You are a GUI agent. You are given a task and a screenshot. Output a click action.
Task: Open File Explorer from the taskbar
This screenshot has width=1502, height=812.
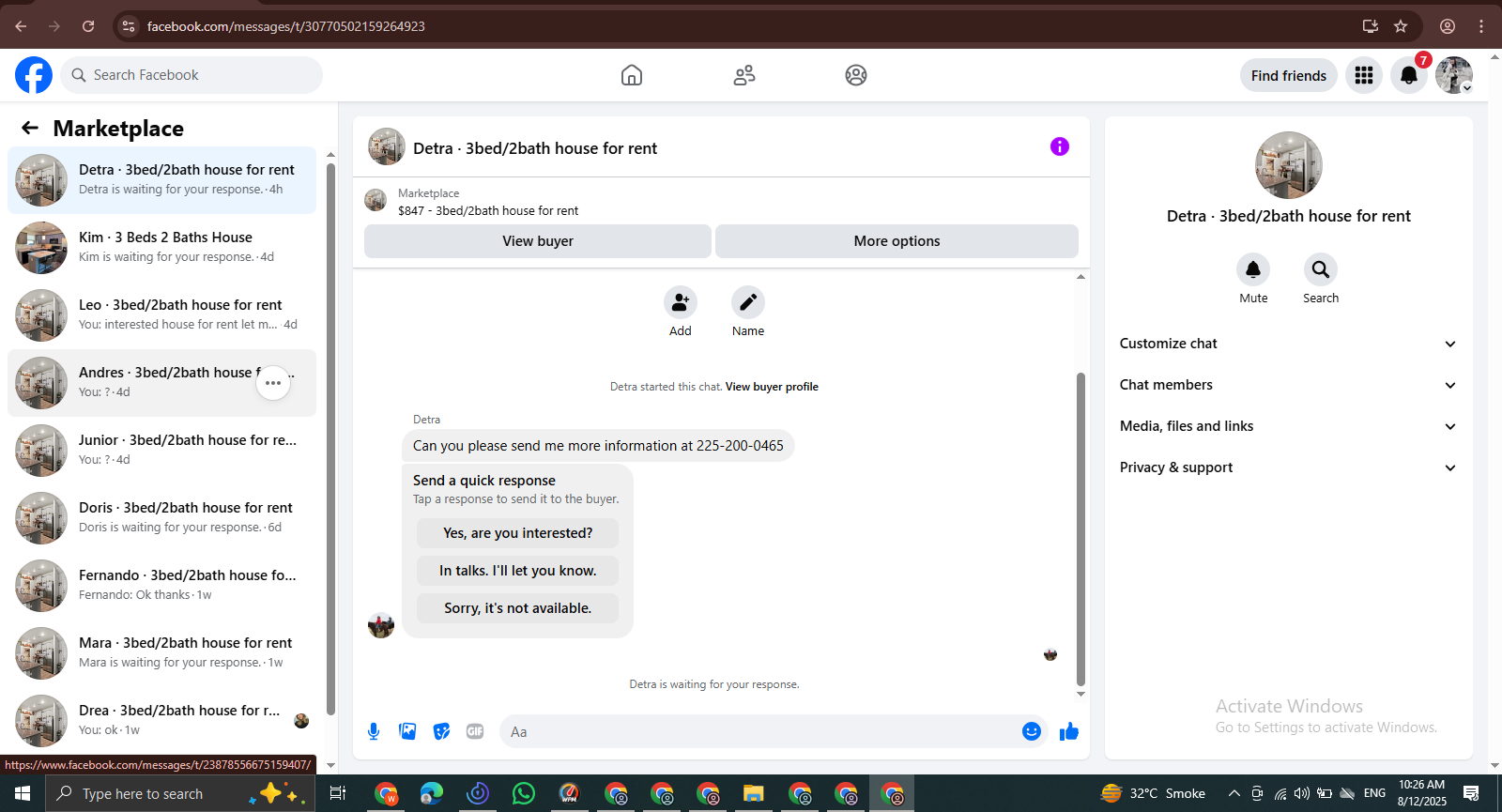click(753, 793)
